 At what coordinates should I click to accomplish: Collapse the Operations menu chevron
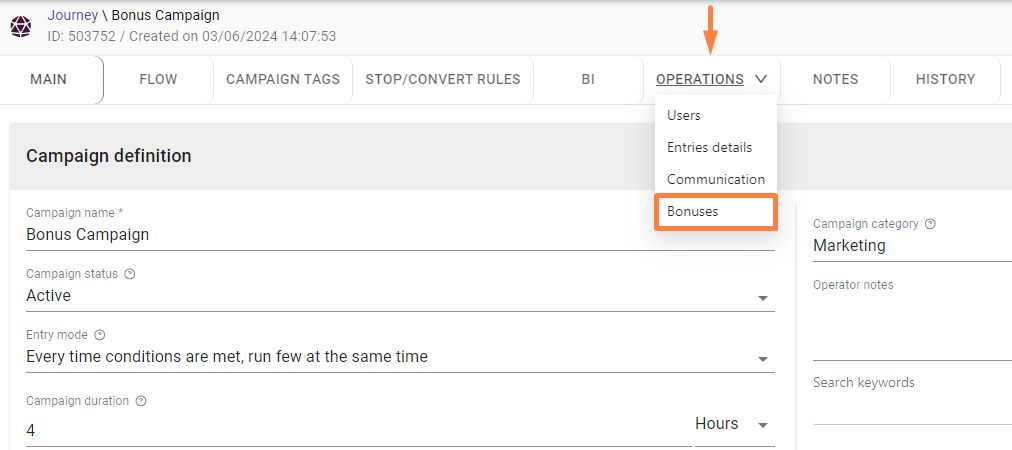761,79
